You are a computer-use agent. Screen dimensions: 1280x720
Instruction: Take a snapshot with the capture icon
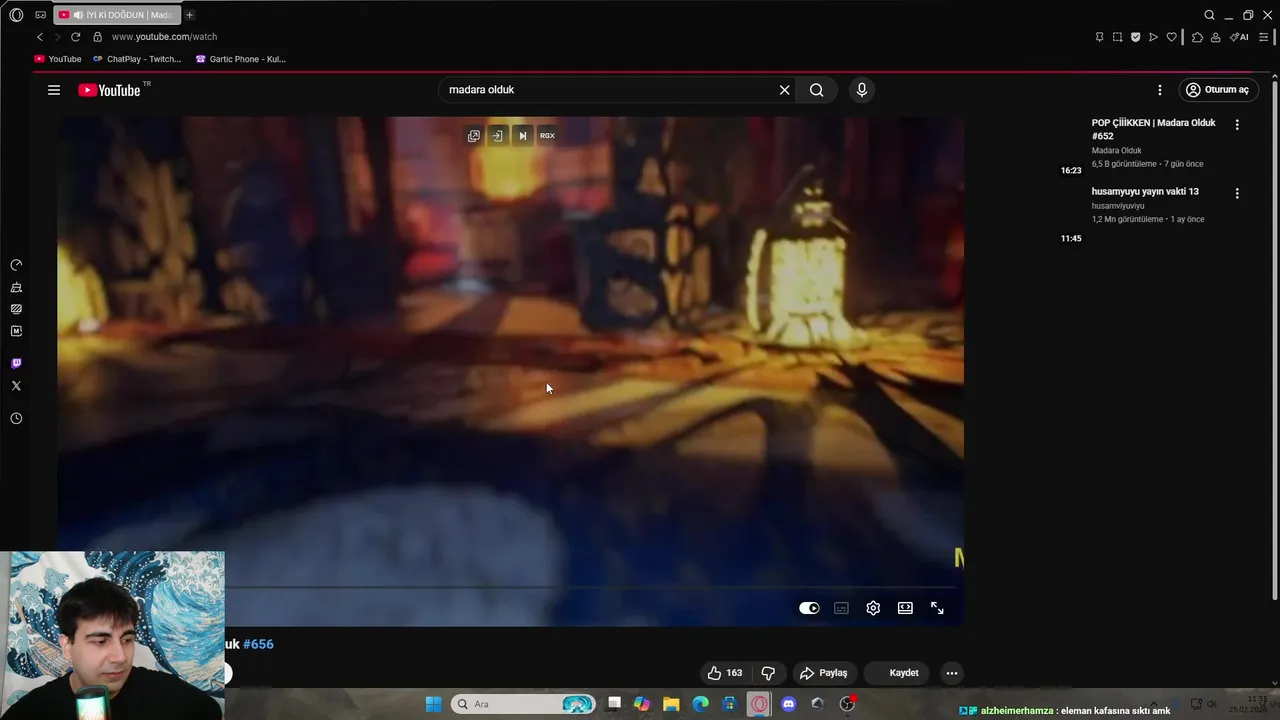coord(1117,37)
